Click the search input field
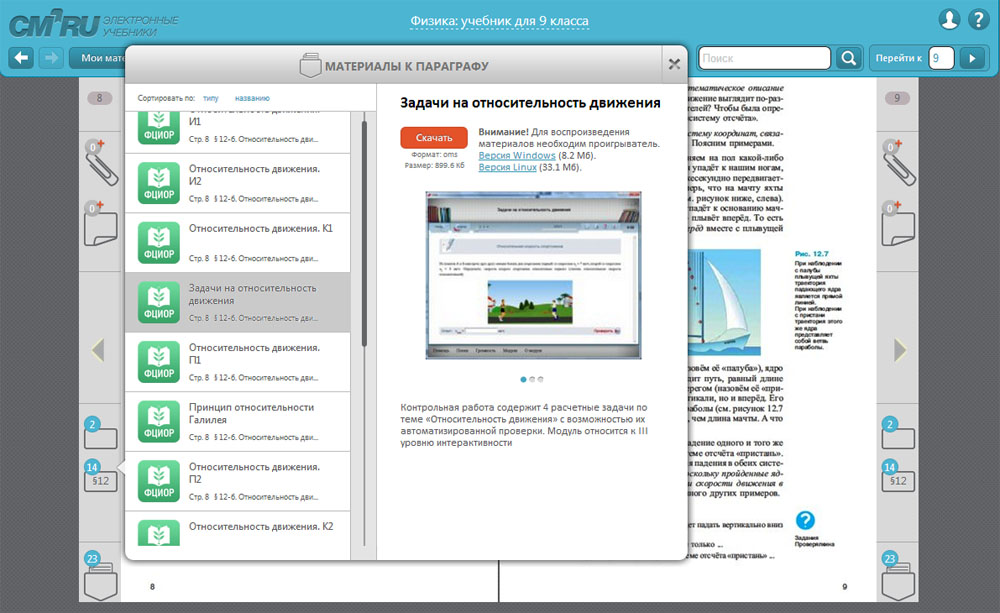This screenshot has height=613, width=1000. (764, 58)
